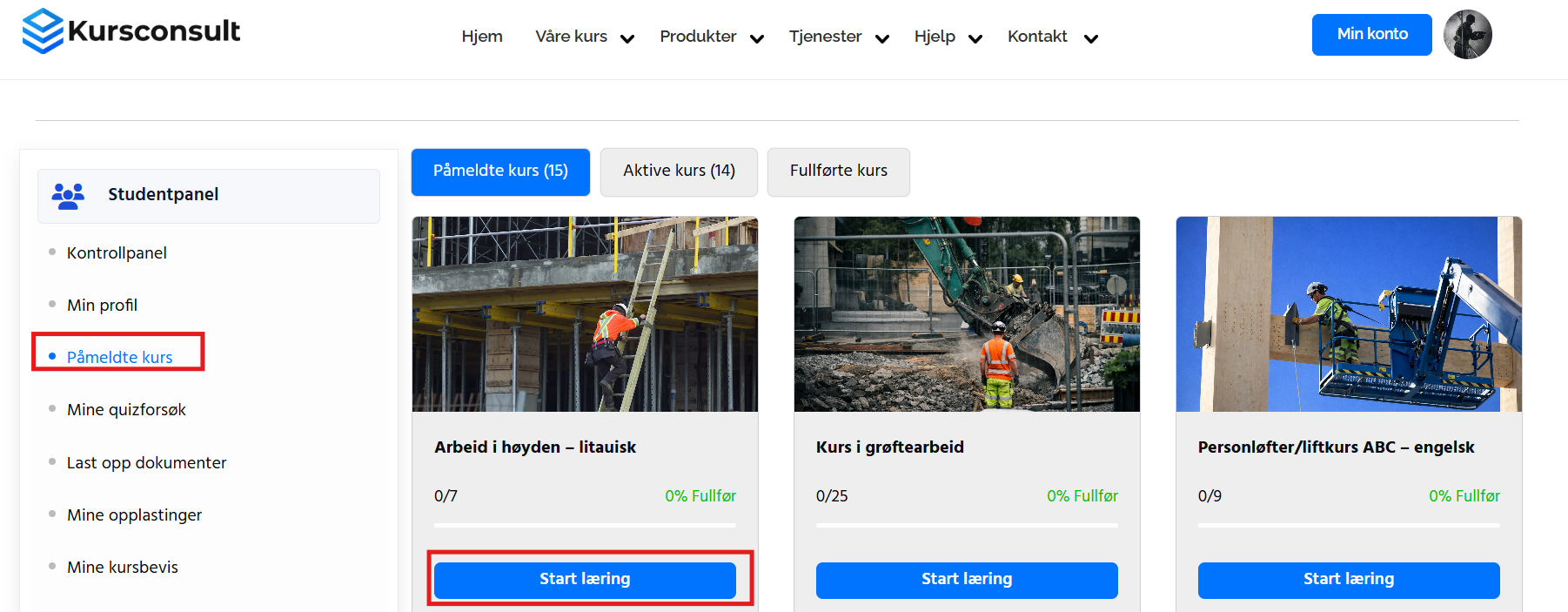Open Mine opplastinger in the sidebar

(x=134, y=515)
